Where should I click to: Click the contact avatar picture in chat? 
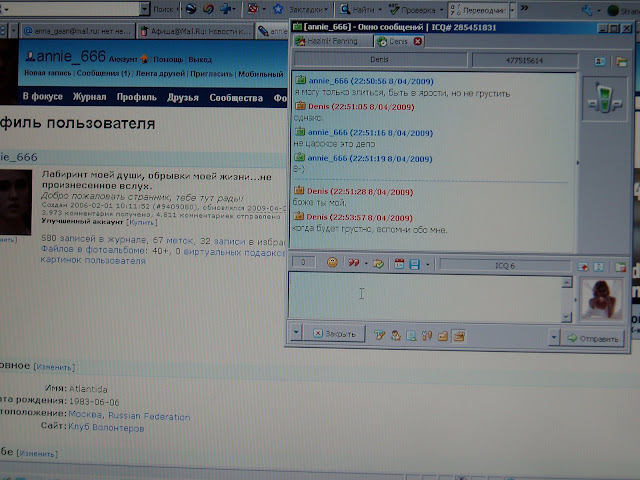(x=601, y=299)
